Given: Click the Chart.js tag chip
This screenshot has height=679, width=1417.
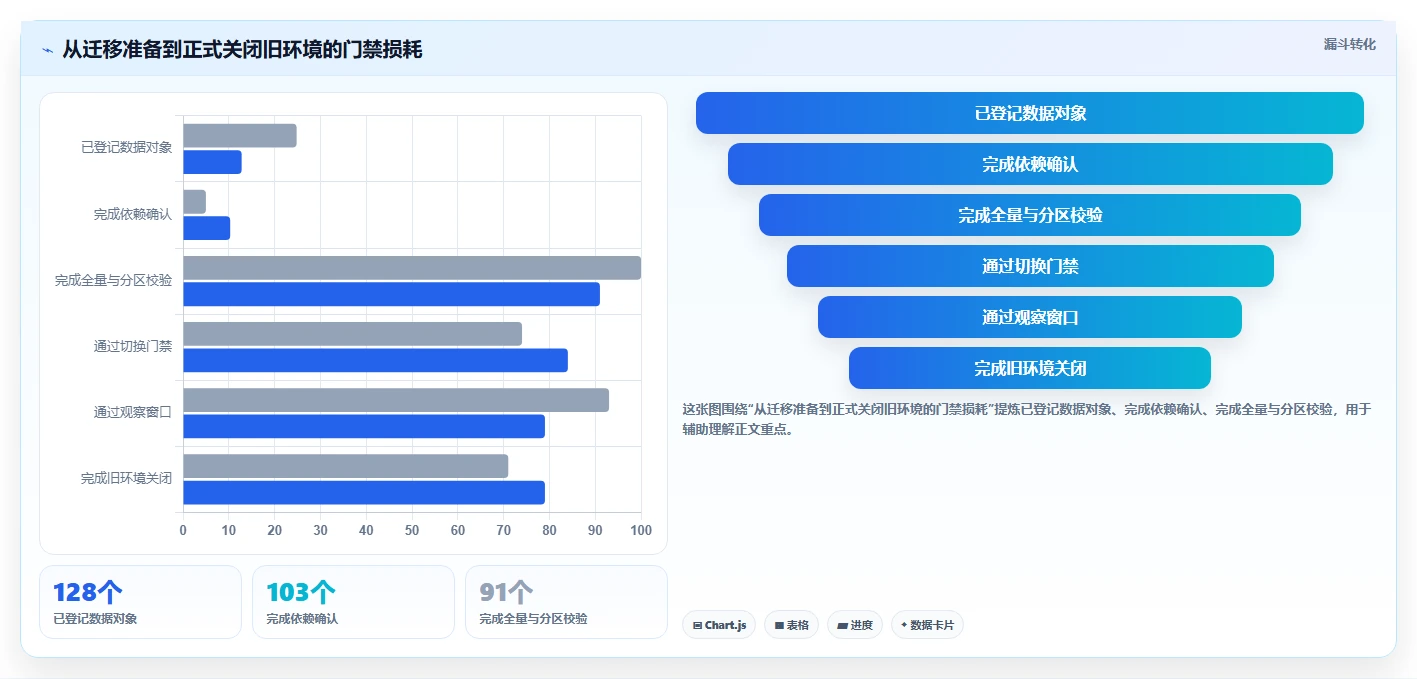Looking at the screenshot, I should pyautogui.click(x=719, y=625).
